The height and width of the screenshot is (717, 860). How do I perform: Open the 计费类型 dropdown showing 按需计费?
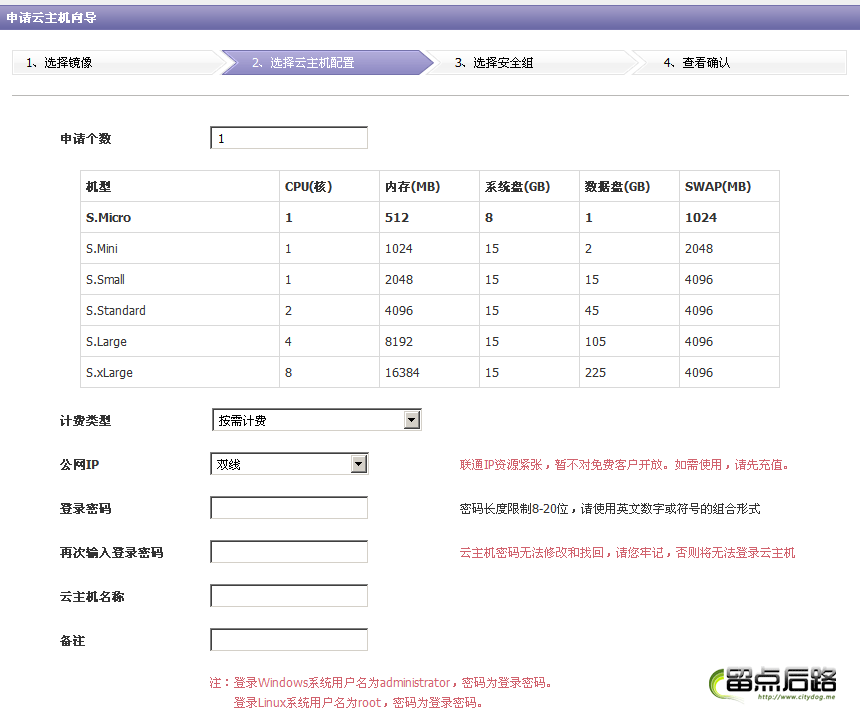coord(316,420)
